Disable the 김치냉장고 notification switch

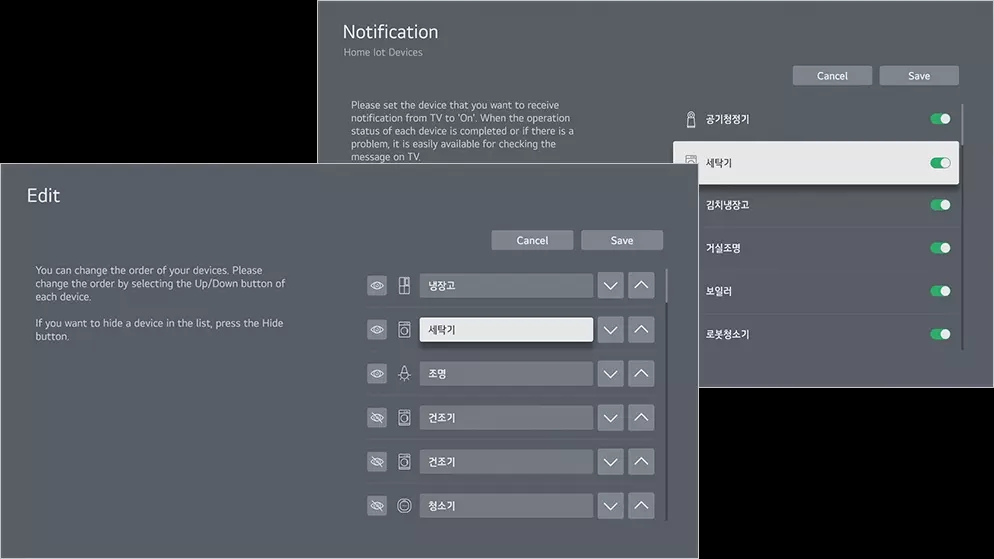coord(940,205)
